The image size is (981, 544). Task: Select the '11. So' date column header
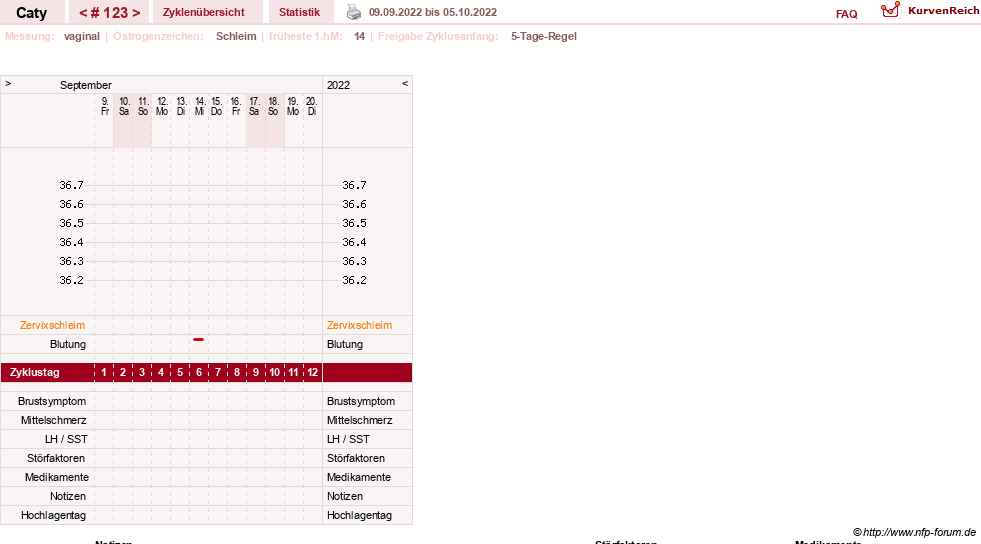point(143,106)
